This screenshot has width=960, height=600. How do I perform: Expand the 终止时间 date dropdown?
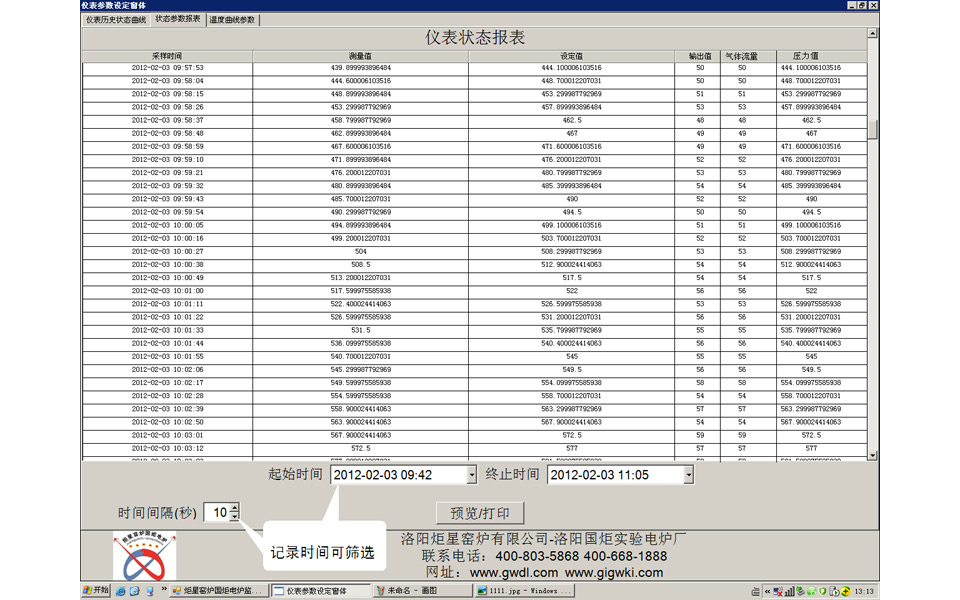pos(688,475)
